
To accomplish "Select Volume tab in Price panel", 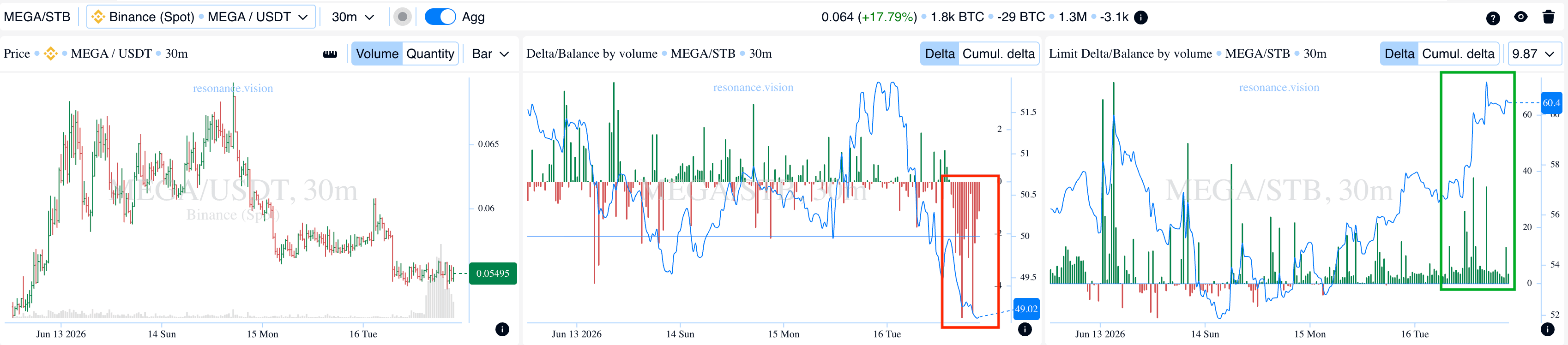I will click(377, 54).
